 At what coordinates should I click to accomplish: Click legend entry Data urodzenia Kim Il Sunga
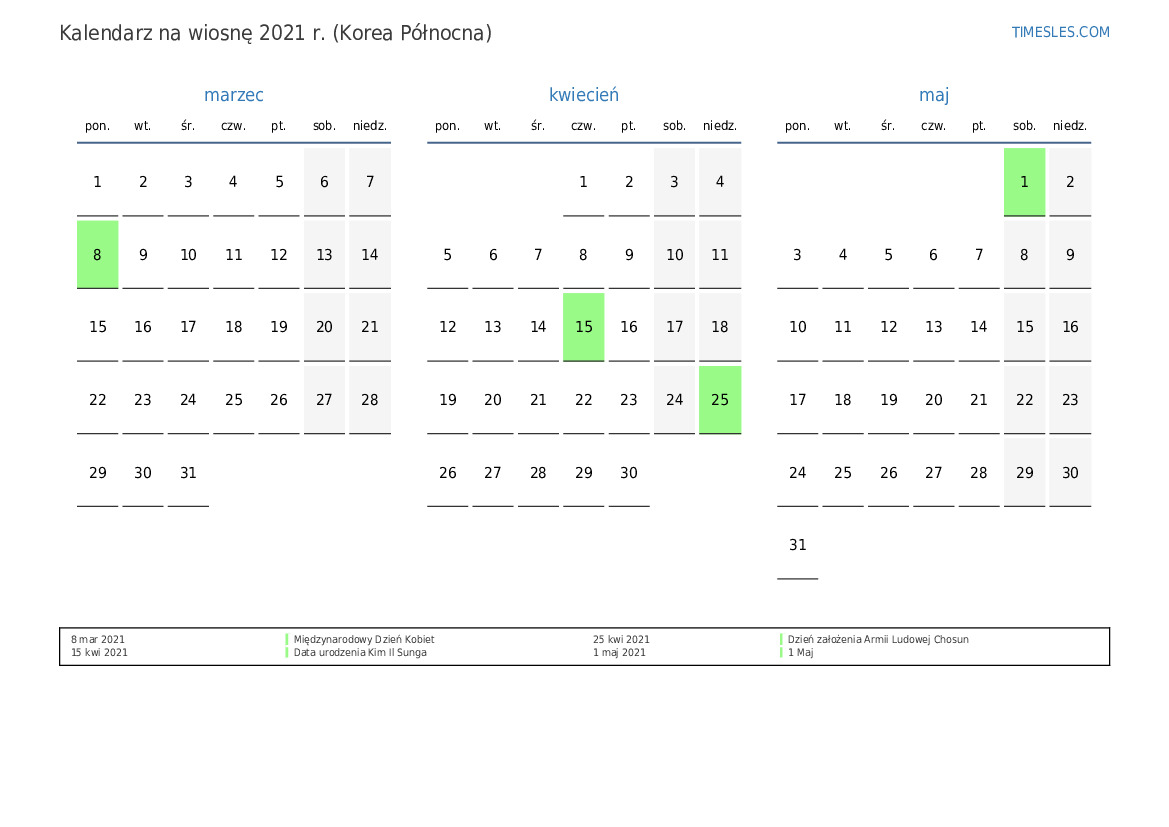[x=360, y=653]
